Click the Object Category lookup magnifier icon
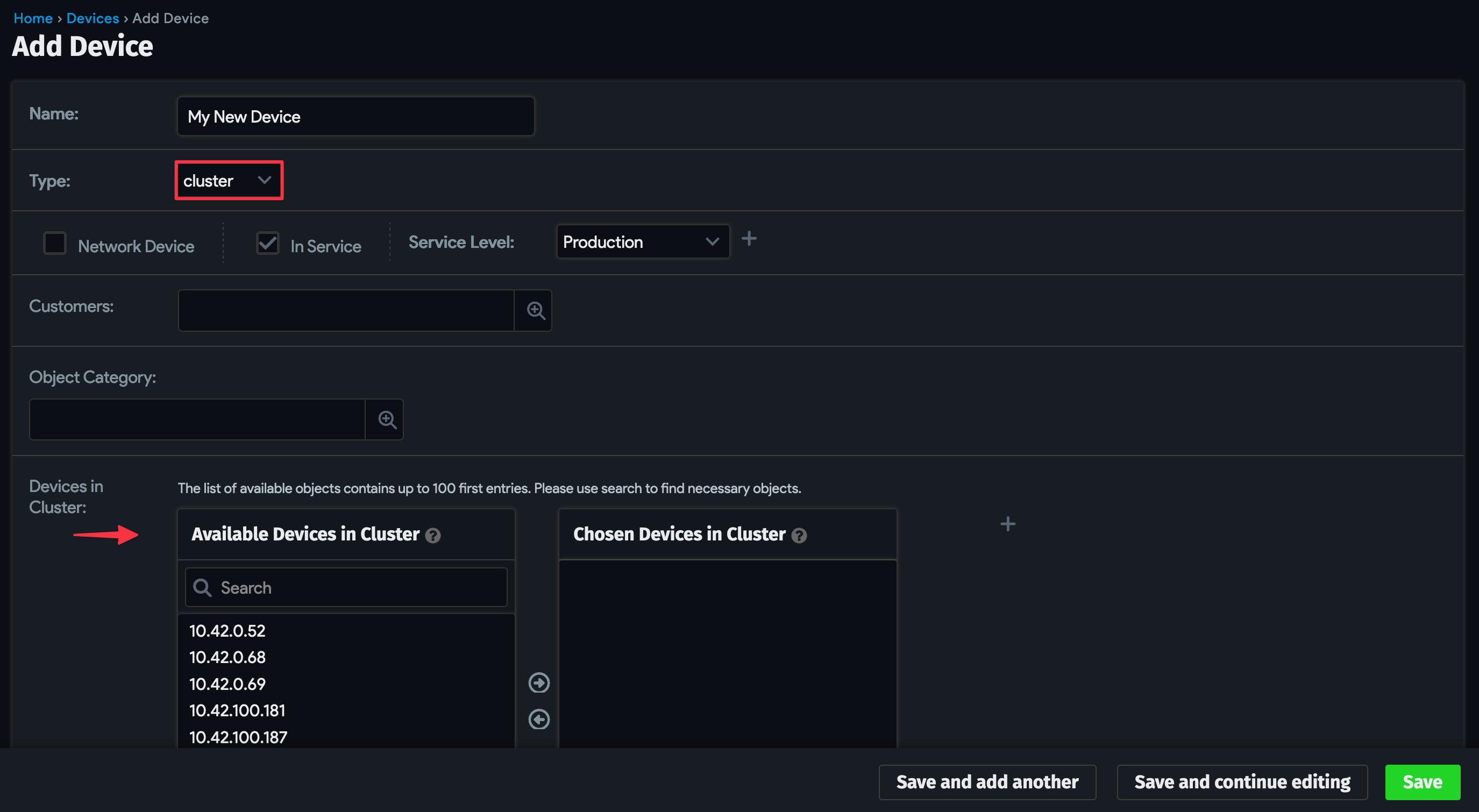 (x=386, y=420)
